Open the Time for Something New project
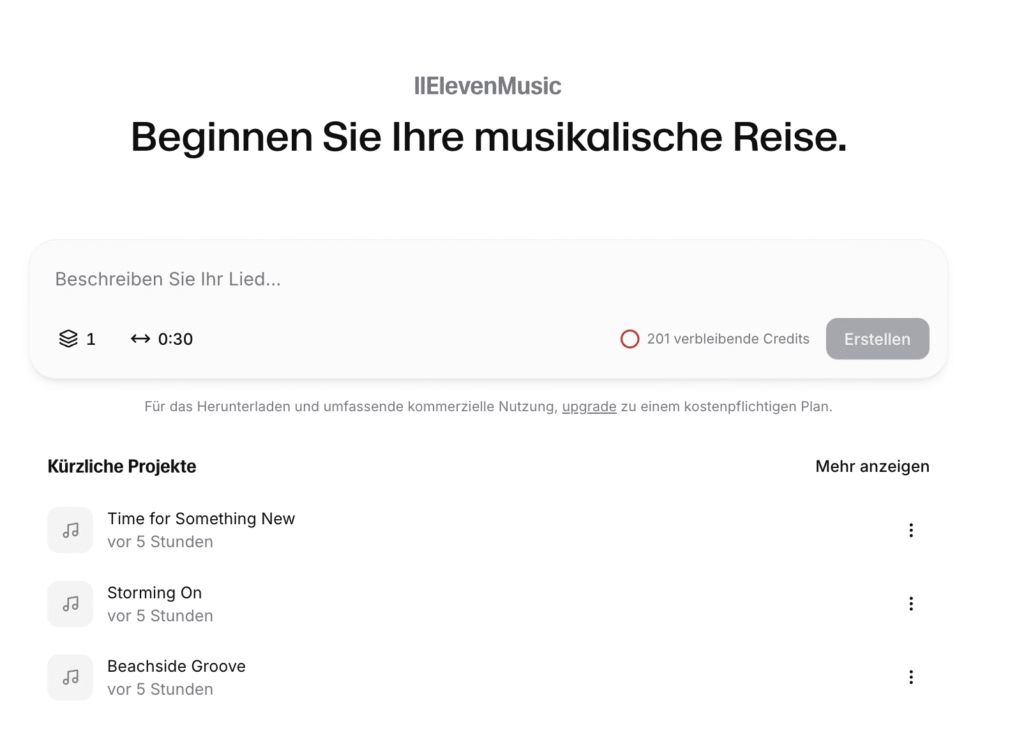The width and height of the screenshot is (1024, 742). click(x=201, y=518)
